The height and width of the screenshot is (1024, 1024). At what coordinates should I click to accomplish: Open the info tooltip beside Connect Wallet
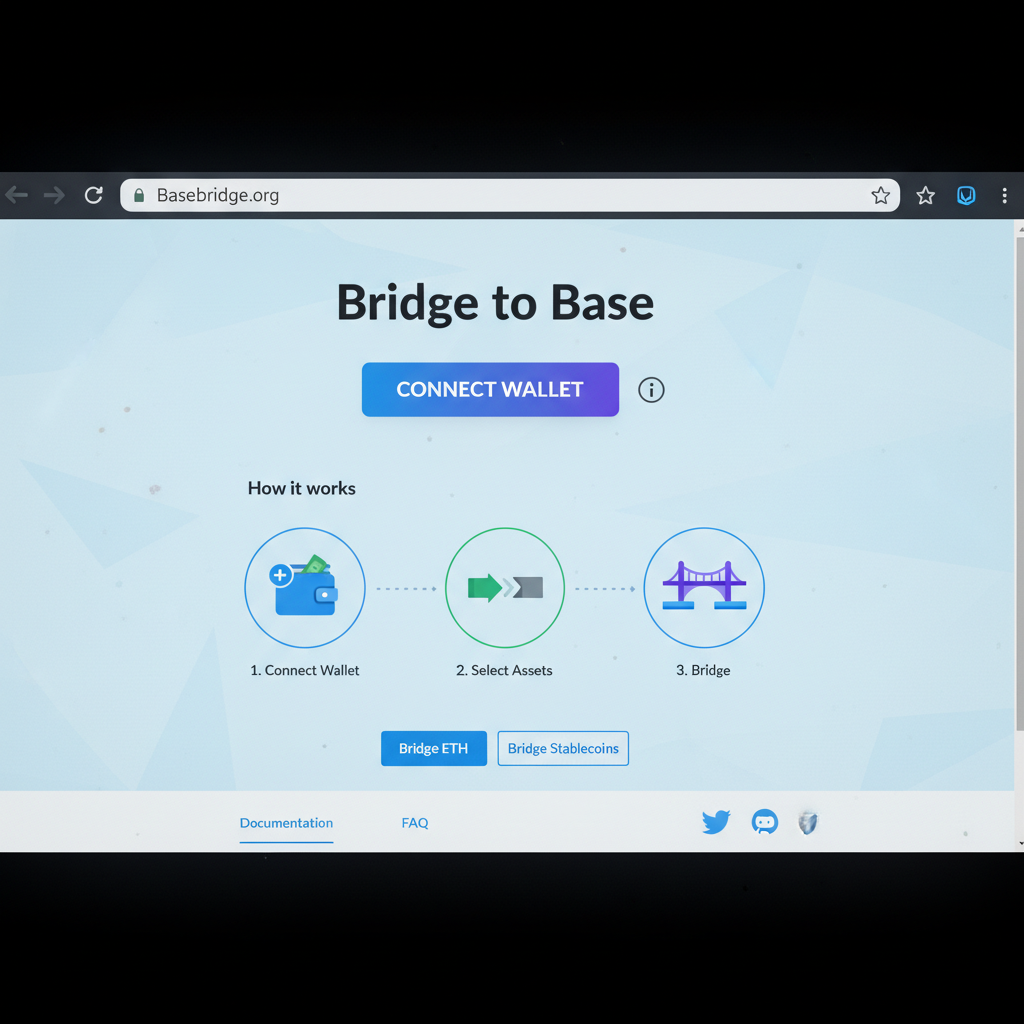coord(651,390)
